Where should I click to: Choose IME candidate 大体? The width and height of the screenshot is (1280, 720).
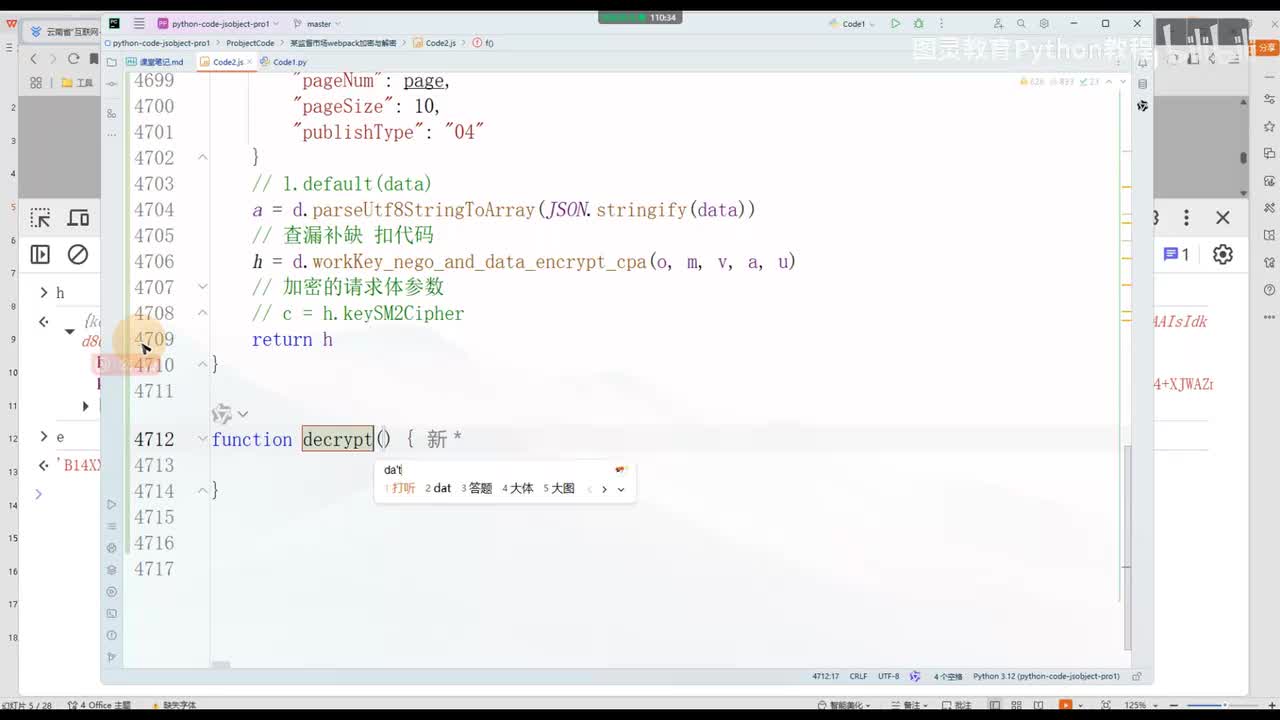pyautogui.click(x=518, y=489)
